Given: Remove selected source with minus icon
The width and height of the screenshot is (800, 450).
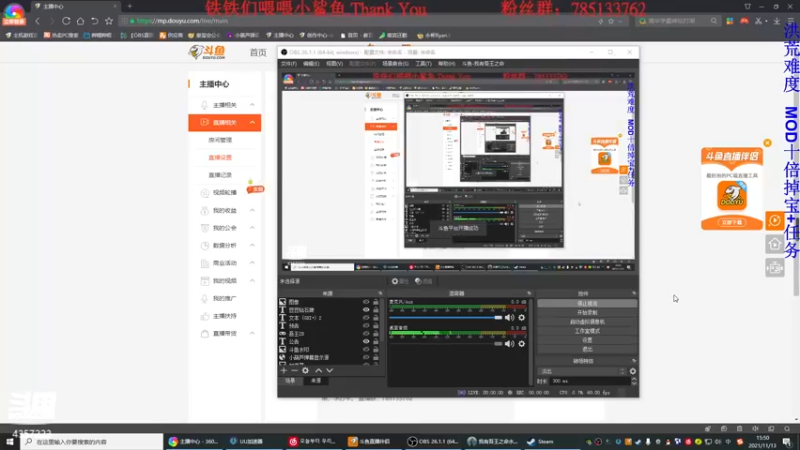Looking at the screenshot, I should coord(294,370).
